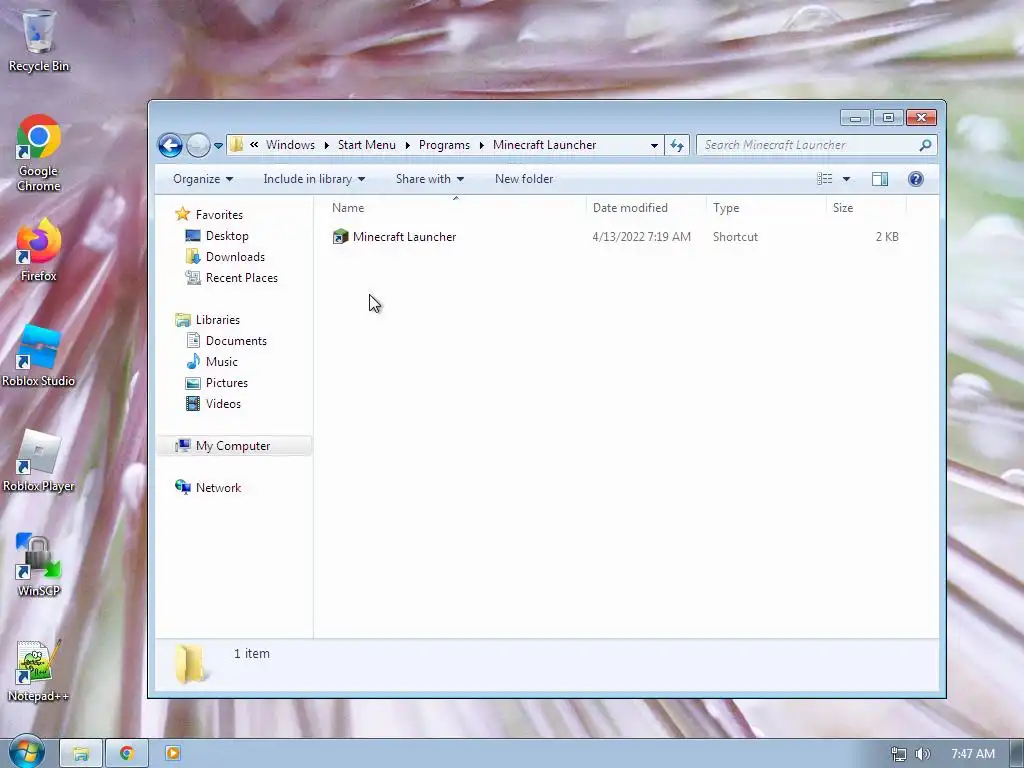Click the volume speaker tray icon

coord(923,754)
